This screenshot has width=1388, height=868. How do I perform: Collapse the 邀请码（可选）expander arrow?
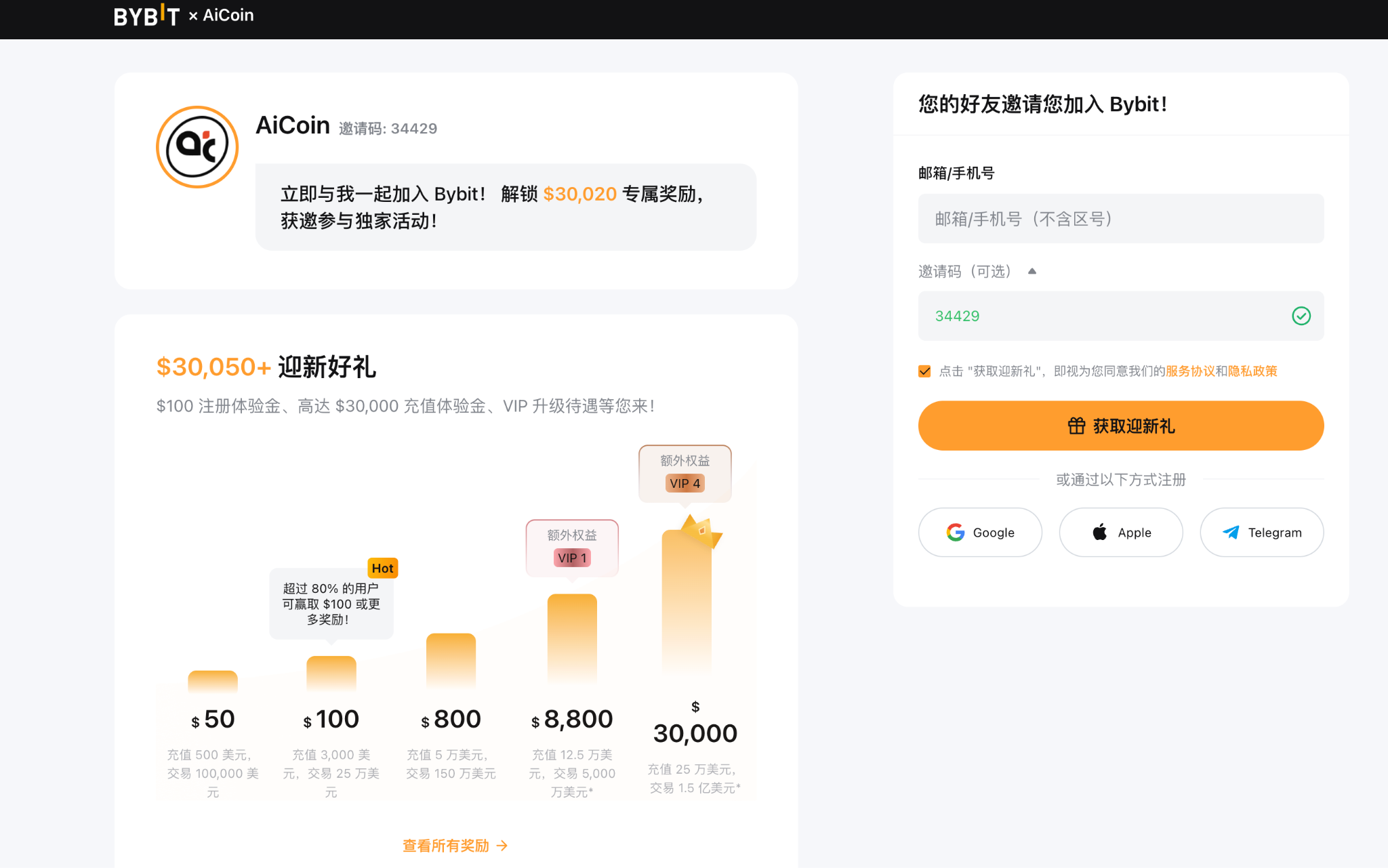click(1032, 271)
